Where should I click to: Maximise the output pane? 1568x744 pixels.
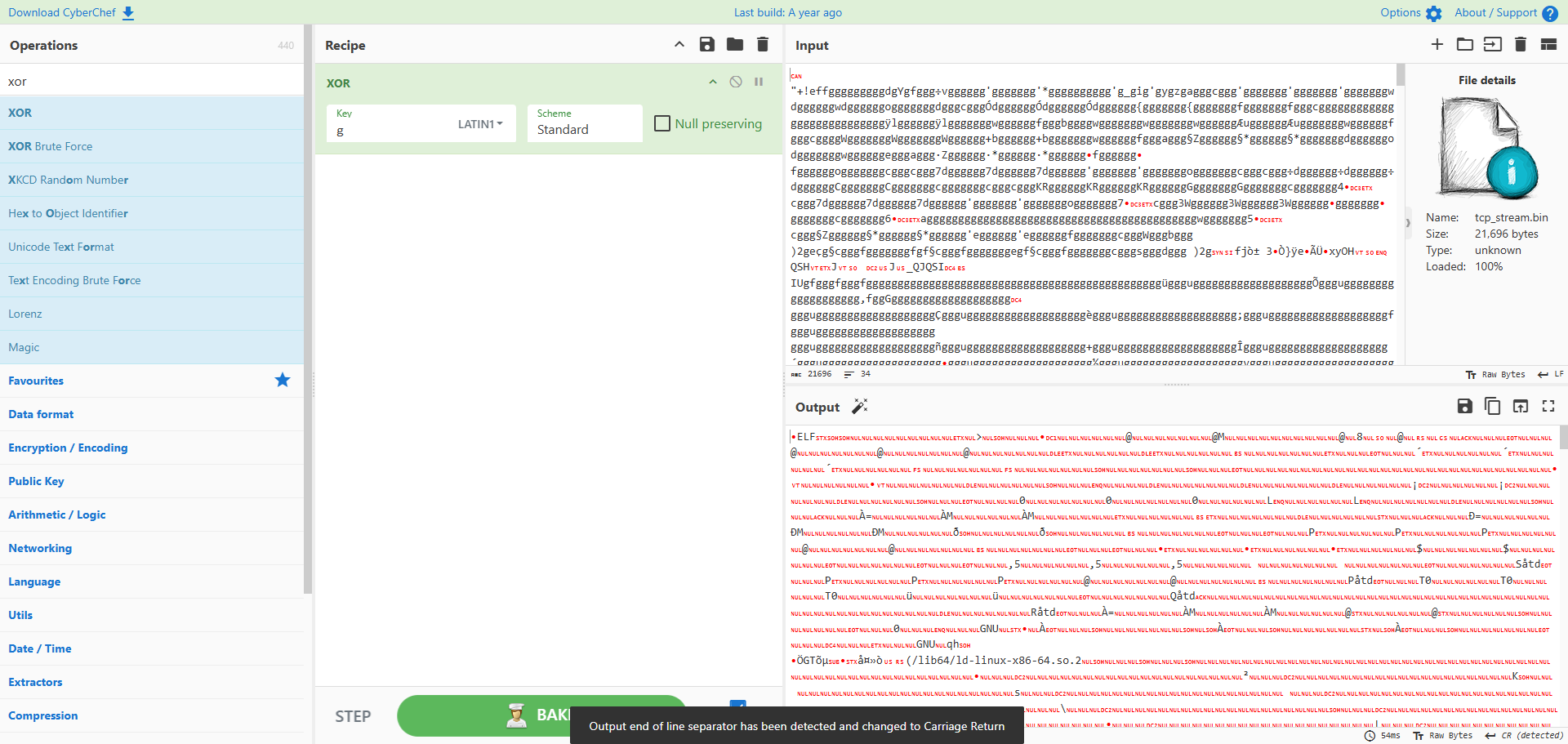pyautogui.click(x=1548, y=406)
